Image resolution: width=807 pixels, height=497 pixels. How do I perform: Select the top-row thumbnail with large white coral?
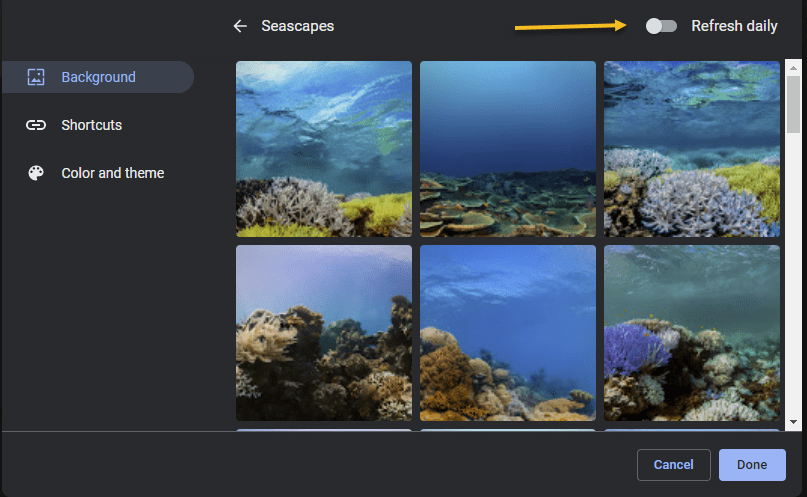691,149
